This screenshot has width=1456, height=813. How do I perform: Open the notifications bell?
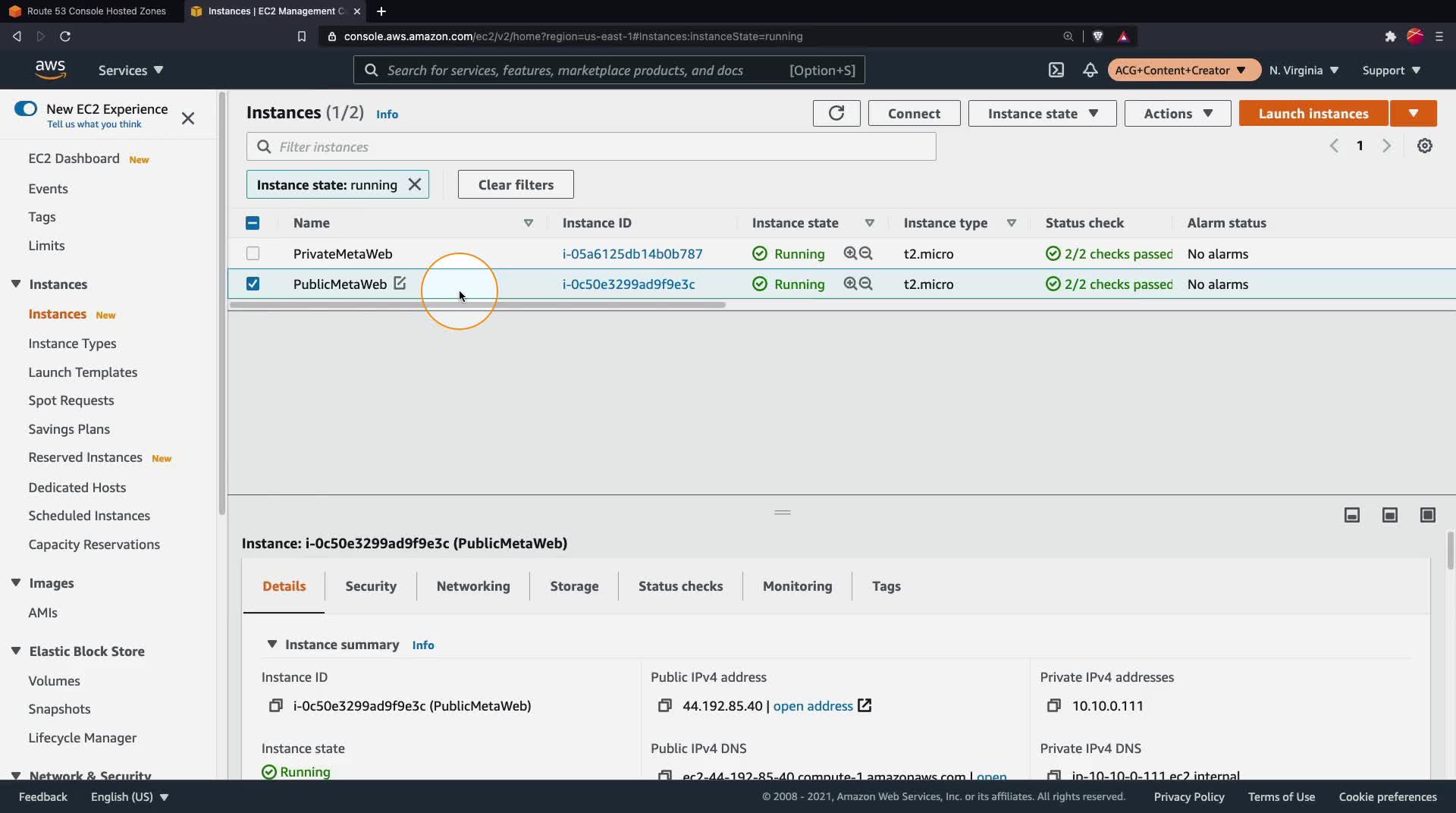coord(1090,70)
